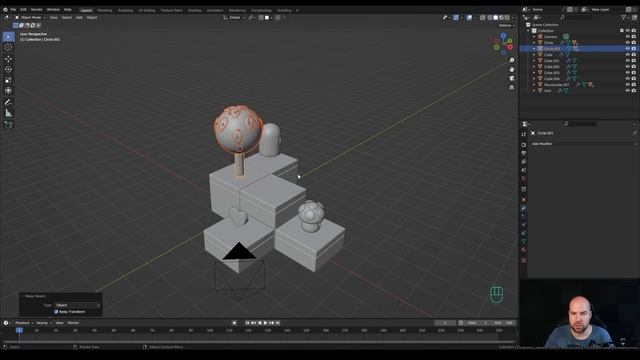Open the viewport Object menu
Image resolution: width=640 pixels, height=360 pixels.
(x=92, y=18)
